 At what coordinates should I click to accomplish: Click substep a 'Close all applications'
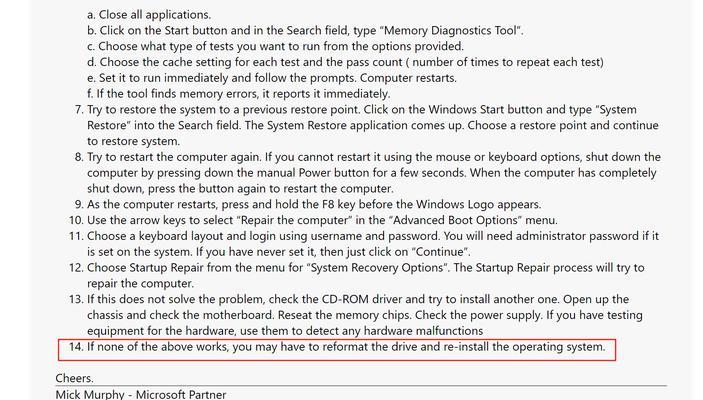coord(149,15)
